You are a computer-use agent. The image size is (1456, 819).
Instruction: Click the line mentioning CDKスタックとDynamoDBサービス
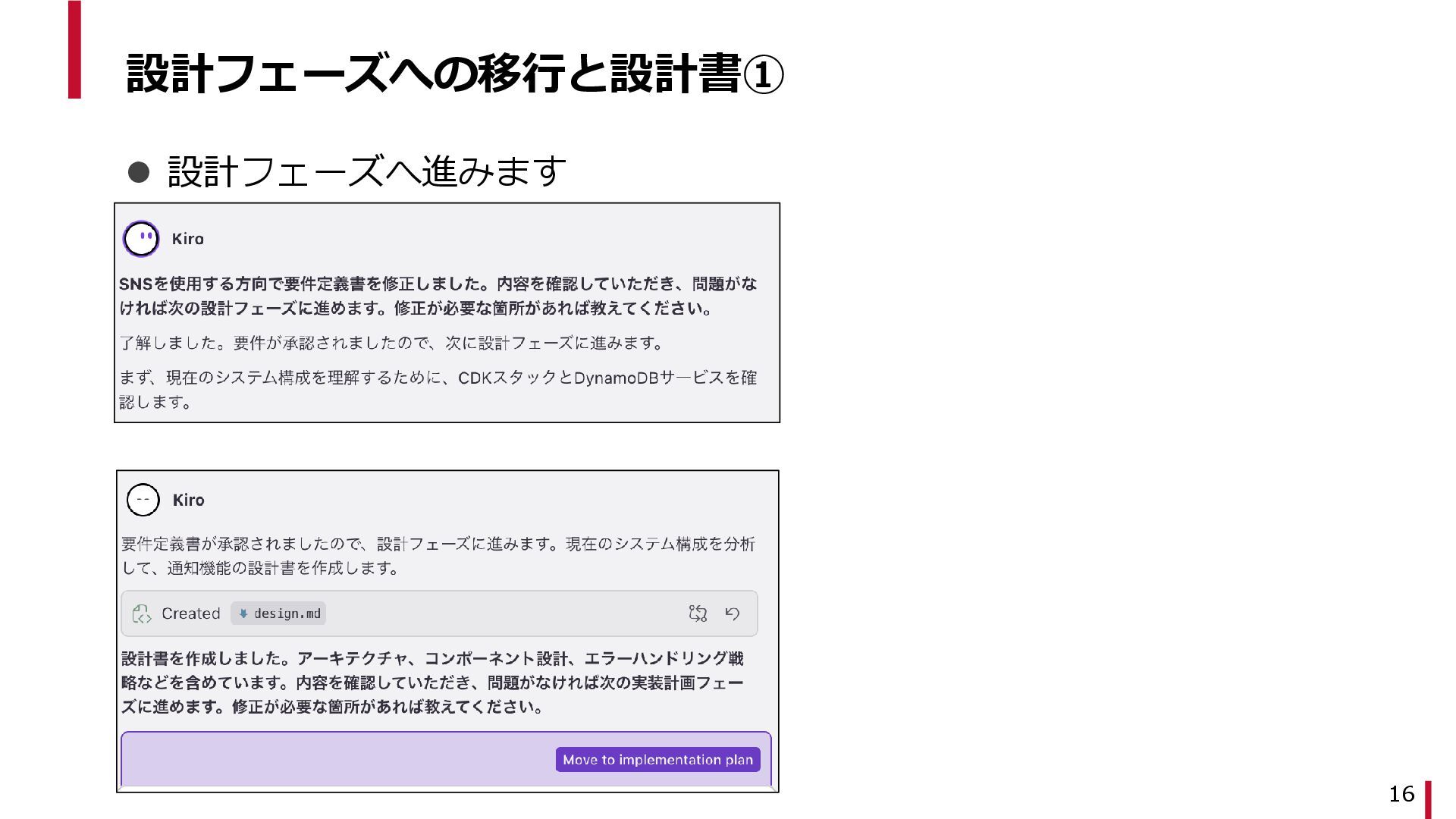click(438, 389)
